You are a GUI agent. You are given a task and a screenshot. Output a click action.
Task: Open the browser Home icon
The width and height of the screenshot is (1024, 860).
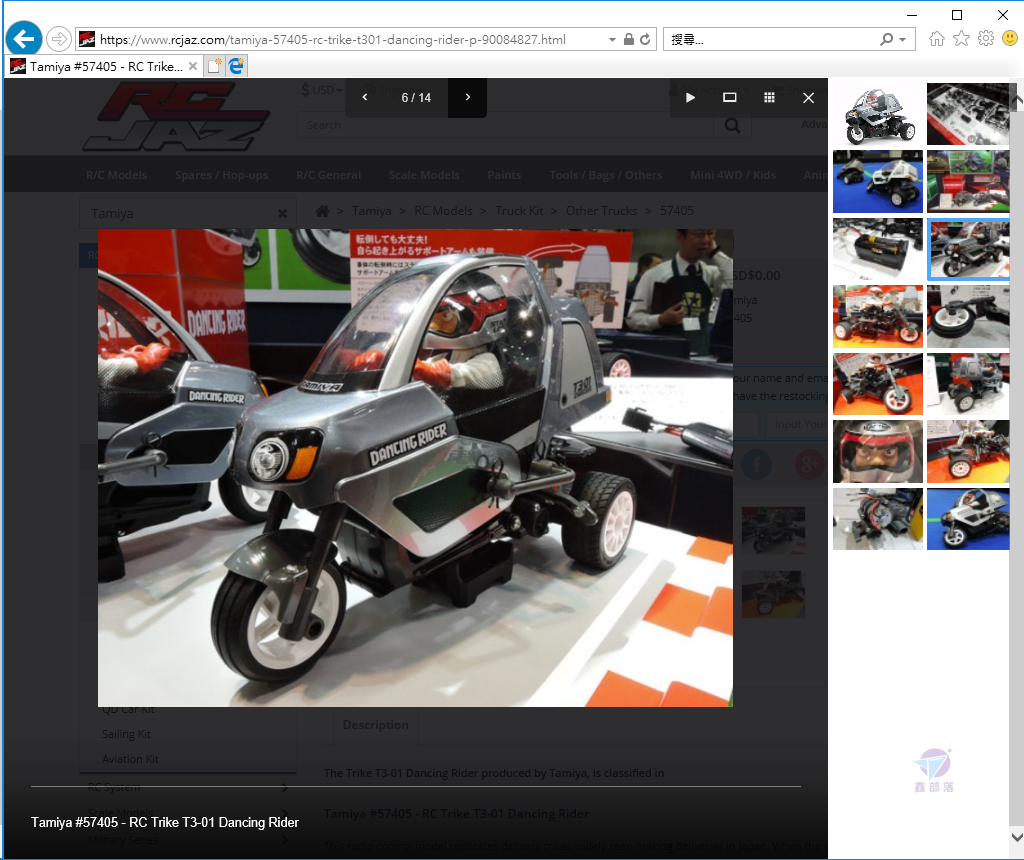click(936, 39)
